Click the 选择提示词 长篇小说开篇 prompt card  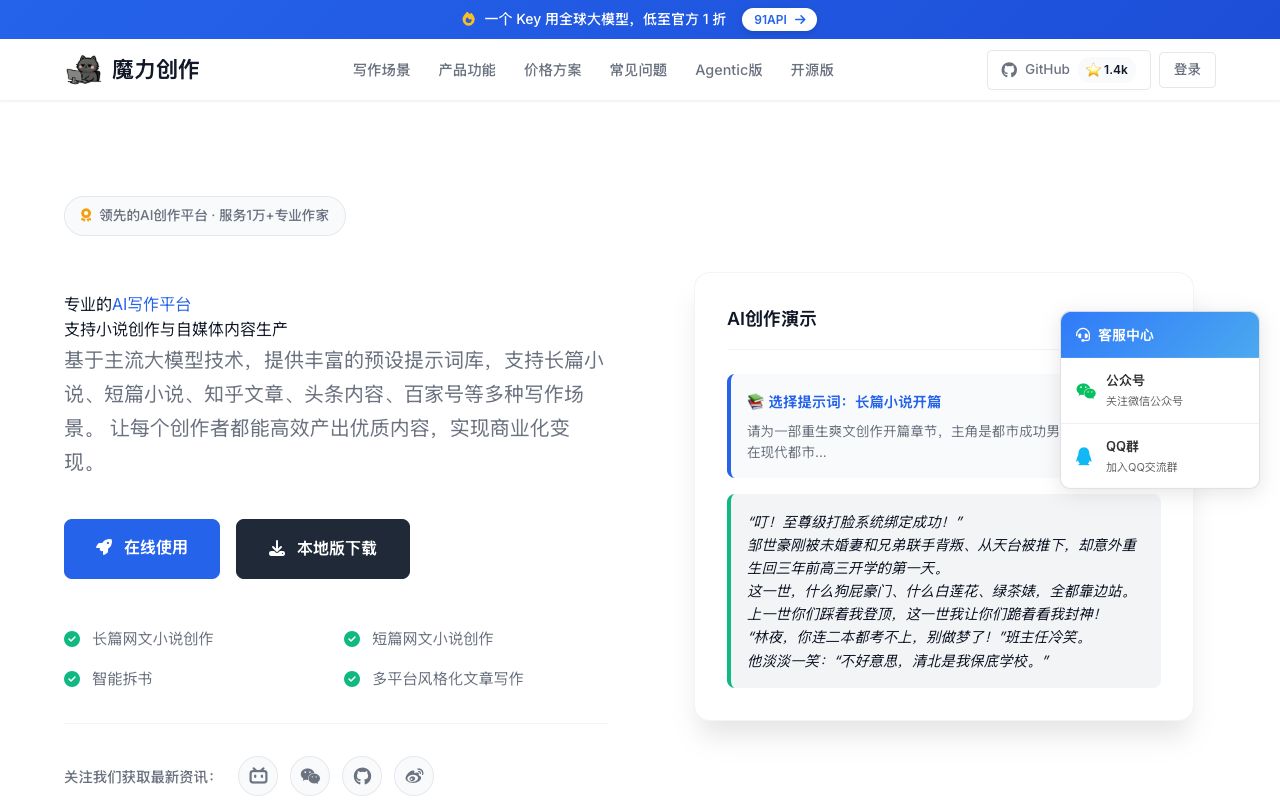pyautogui.click(x=900, y=426)
